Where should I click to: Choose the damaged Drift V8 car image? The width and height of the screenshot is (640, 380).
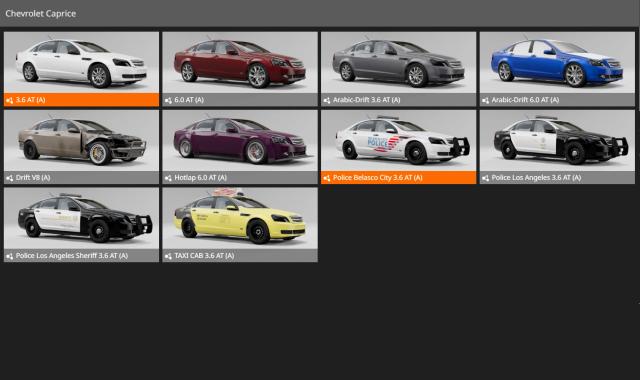pos(81,140)
